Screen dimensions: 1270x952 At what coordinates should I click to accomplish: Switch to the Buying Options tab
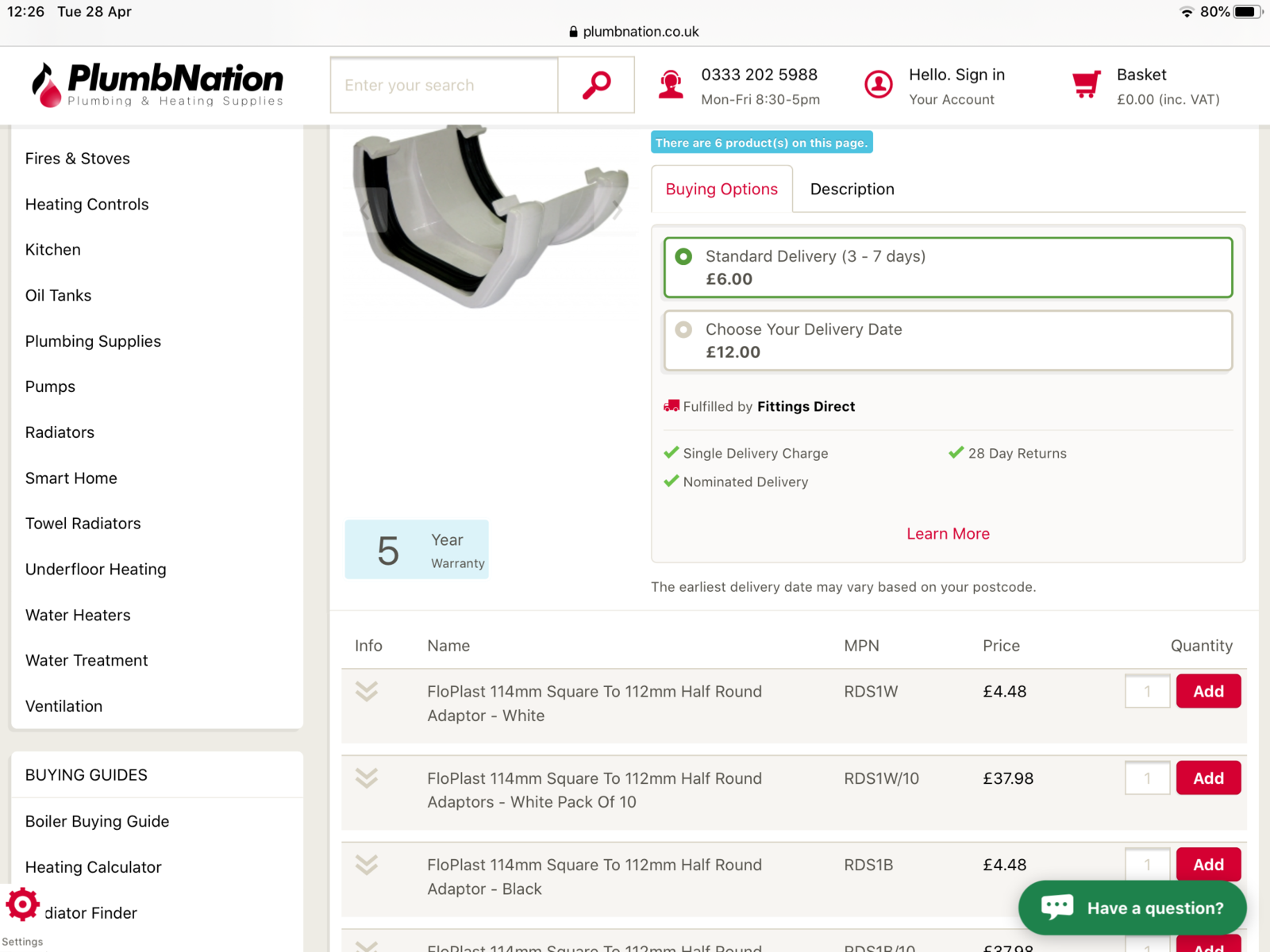(x=722, y=189)
